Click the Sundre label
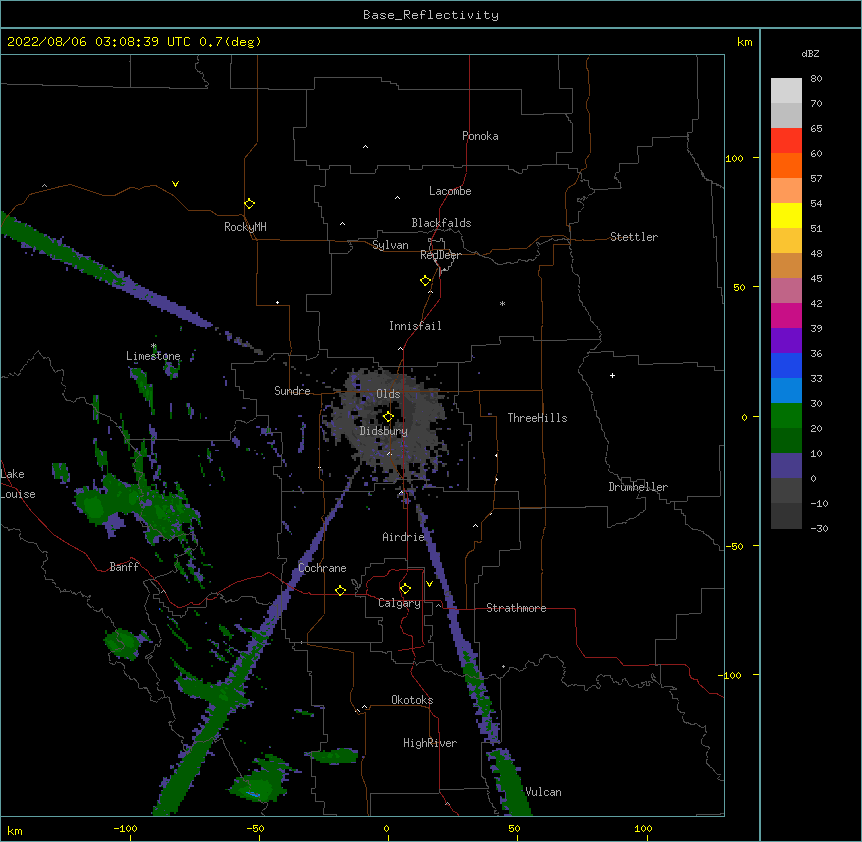862x842 pixels. click(x=292, y=391)
